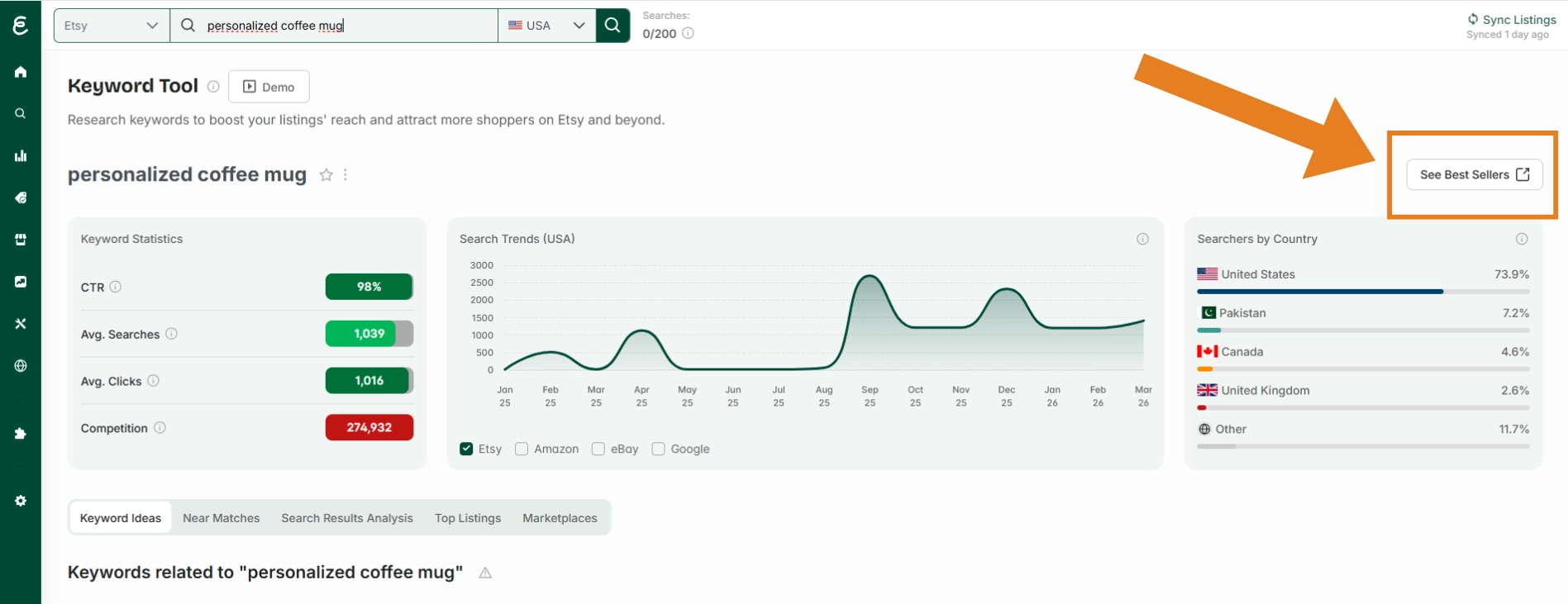Open the Top Listings tab
1568x604 pixels.
click(x=468, y=518)
